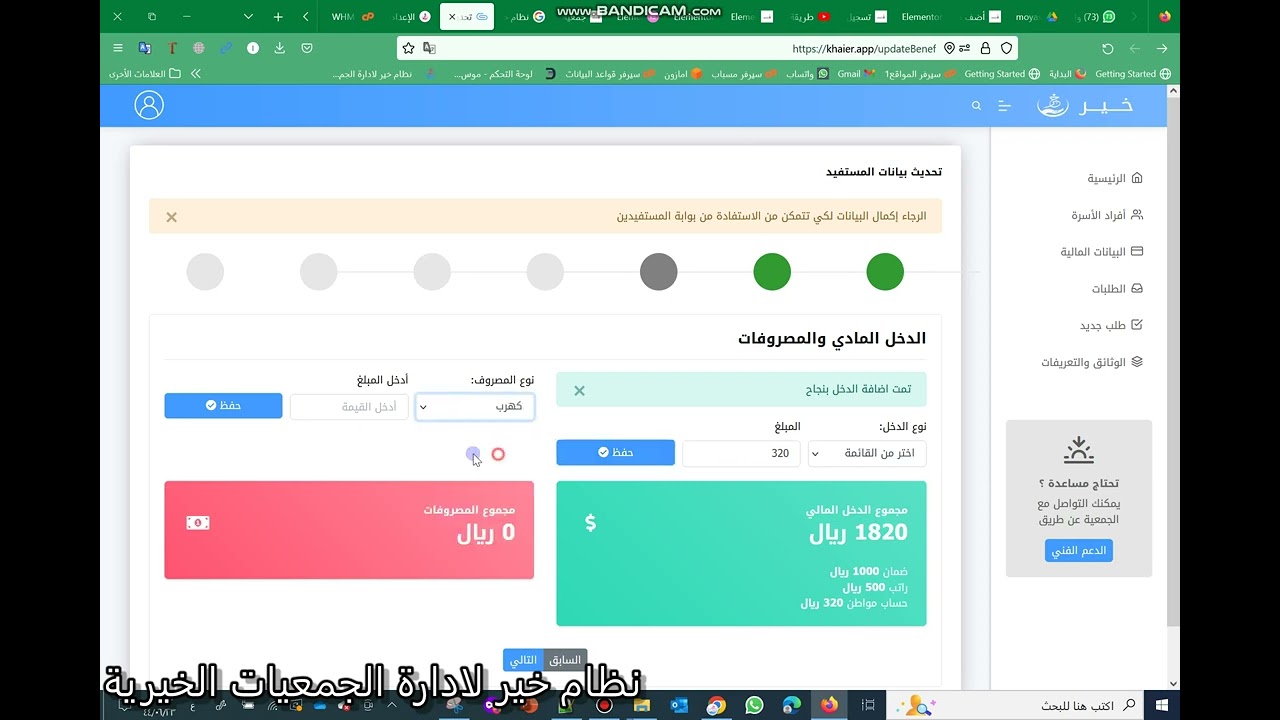Click the shield tracking-protection icon
Screen dimensions: 1280x720
point(1007,48)
